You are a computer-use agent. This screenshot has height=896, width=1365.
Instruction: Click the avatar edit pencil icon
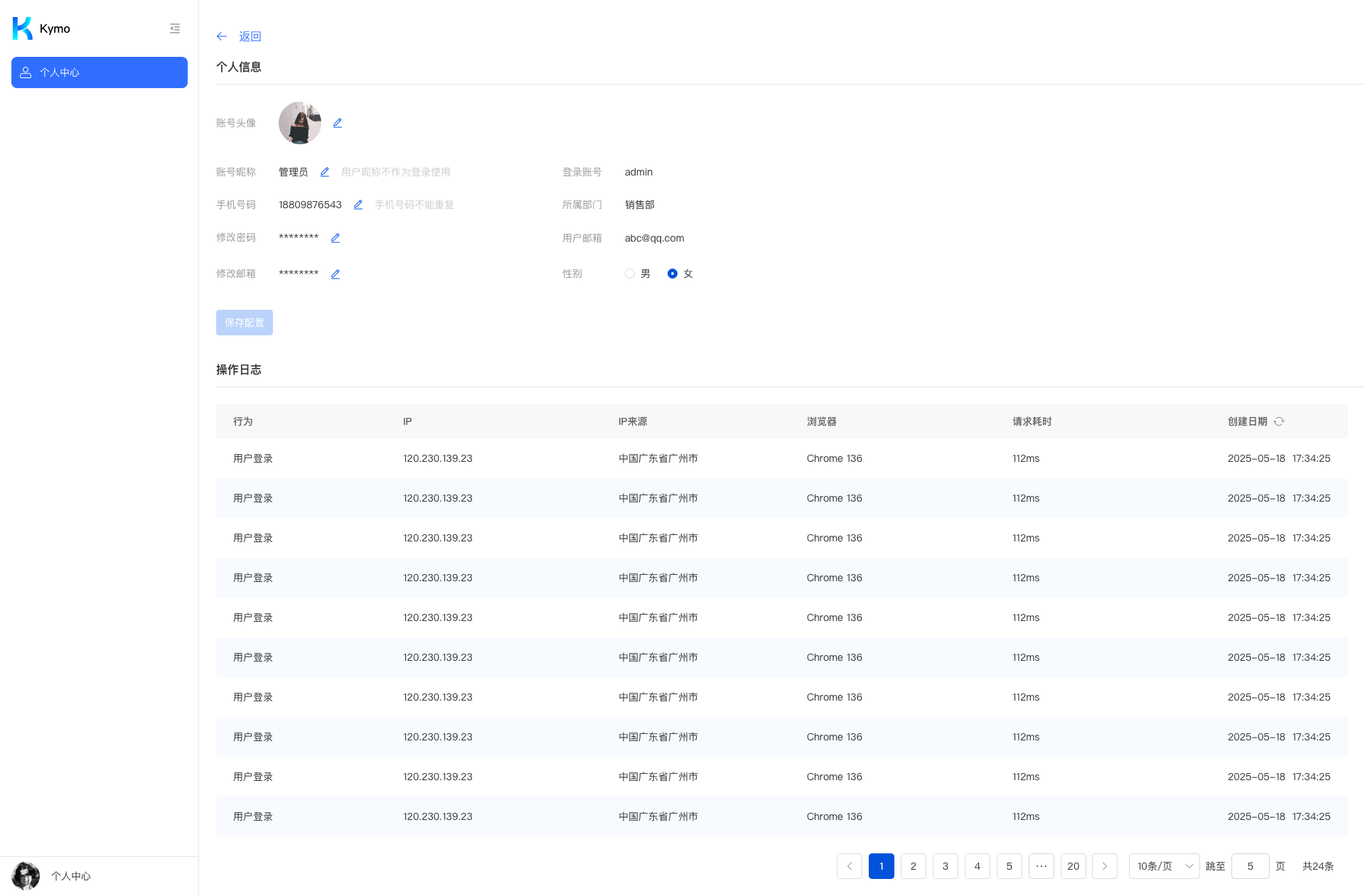tap(338, 123)
